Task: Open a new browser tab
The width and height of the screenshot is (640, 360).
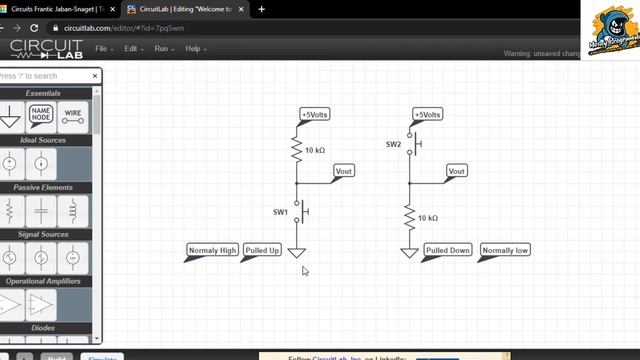Action: [x=262, y=9]
